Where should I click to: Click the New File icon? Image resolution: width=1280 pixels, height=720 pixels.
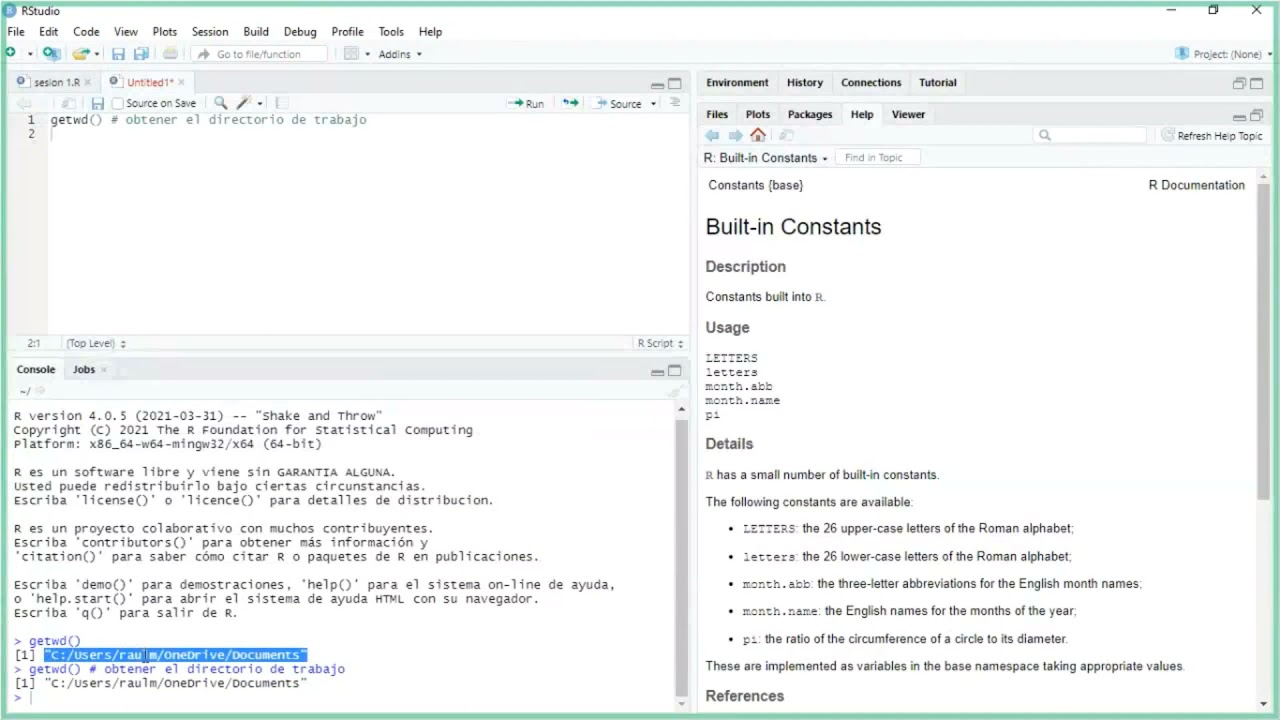click(x=11, y=54)
